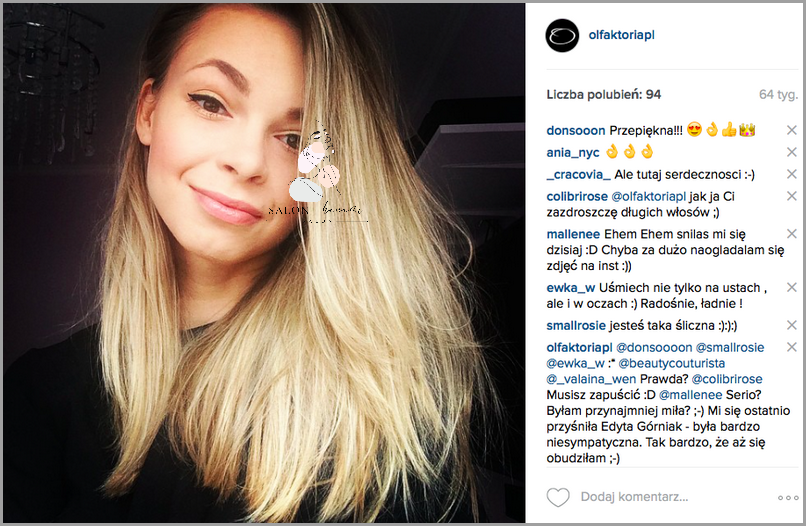Click the heart like icon

558,497
